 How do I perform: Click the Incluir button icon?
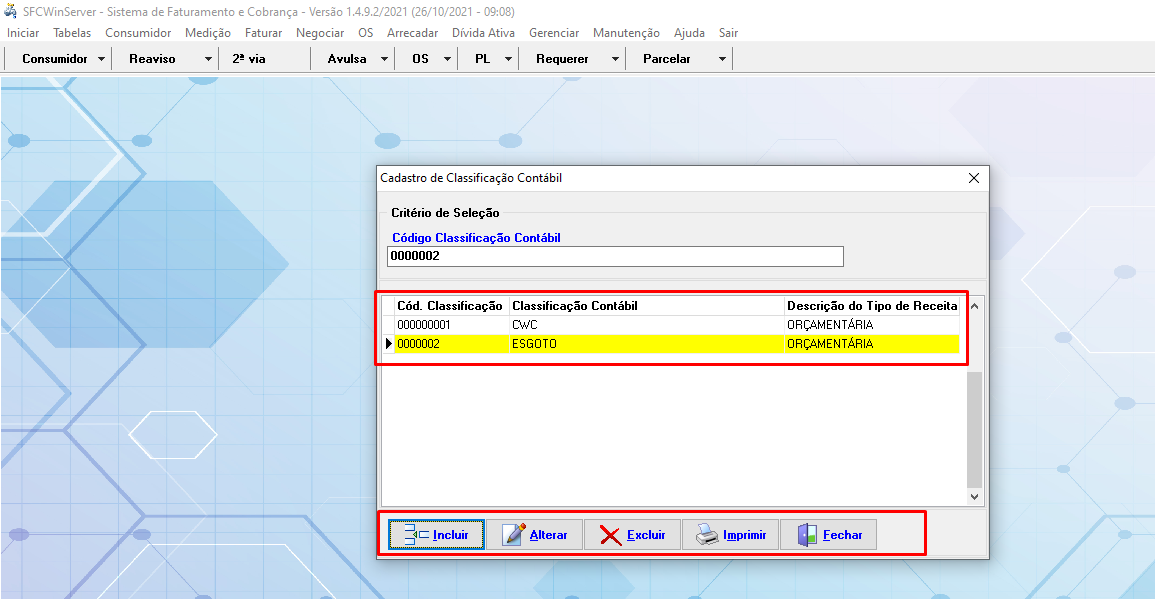tap(416, 535)
